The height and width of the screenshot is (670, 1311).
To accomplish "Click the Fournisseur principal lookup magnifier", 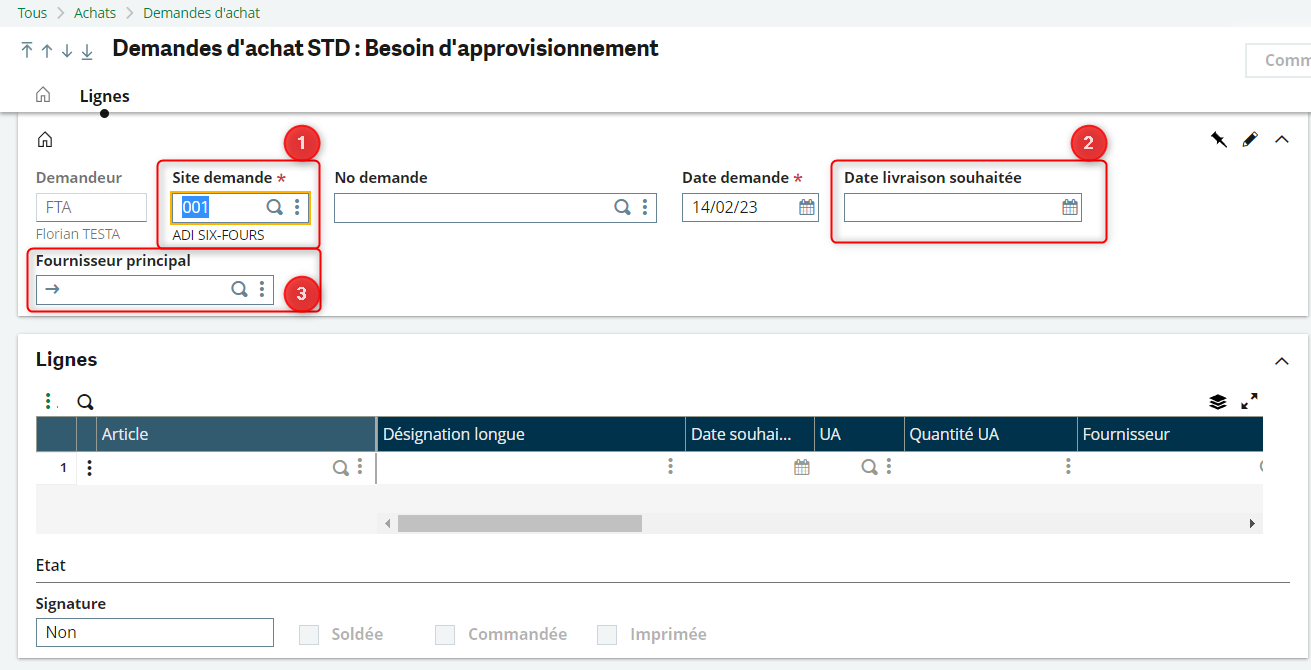I will tap(240, 289).
